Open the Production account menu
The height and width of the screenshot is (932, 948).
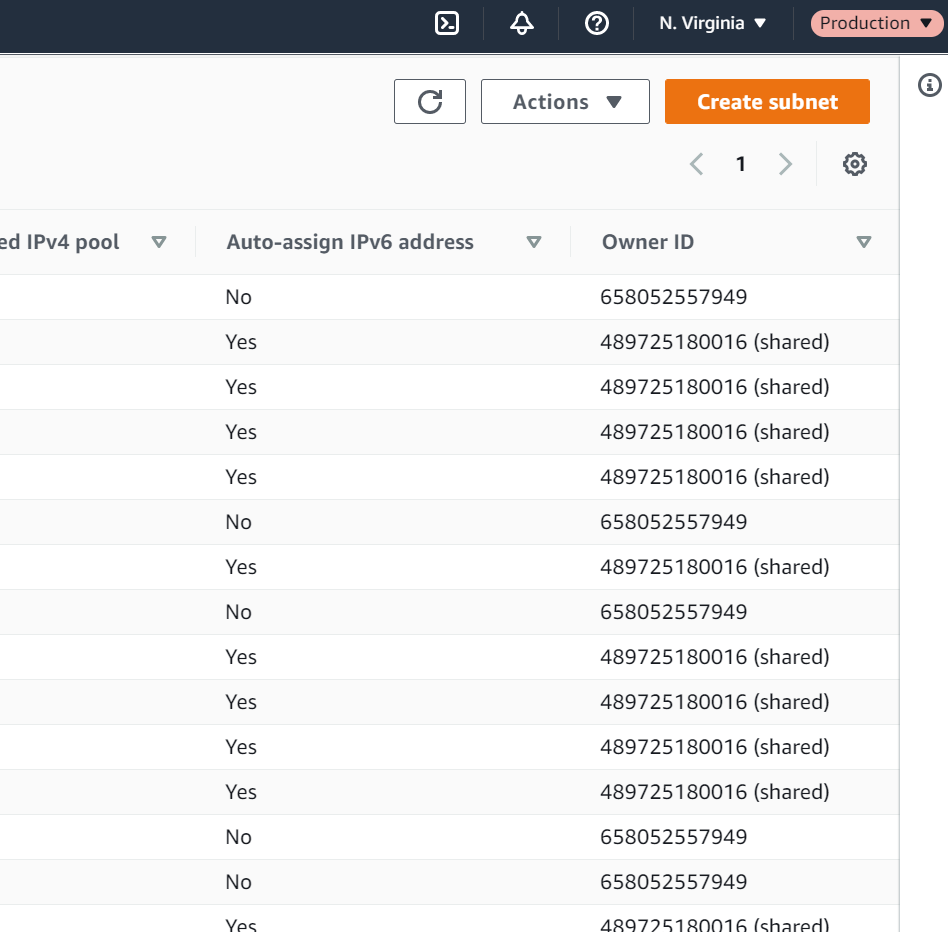pyautogui.click(x=876, y=24)
